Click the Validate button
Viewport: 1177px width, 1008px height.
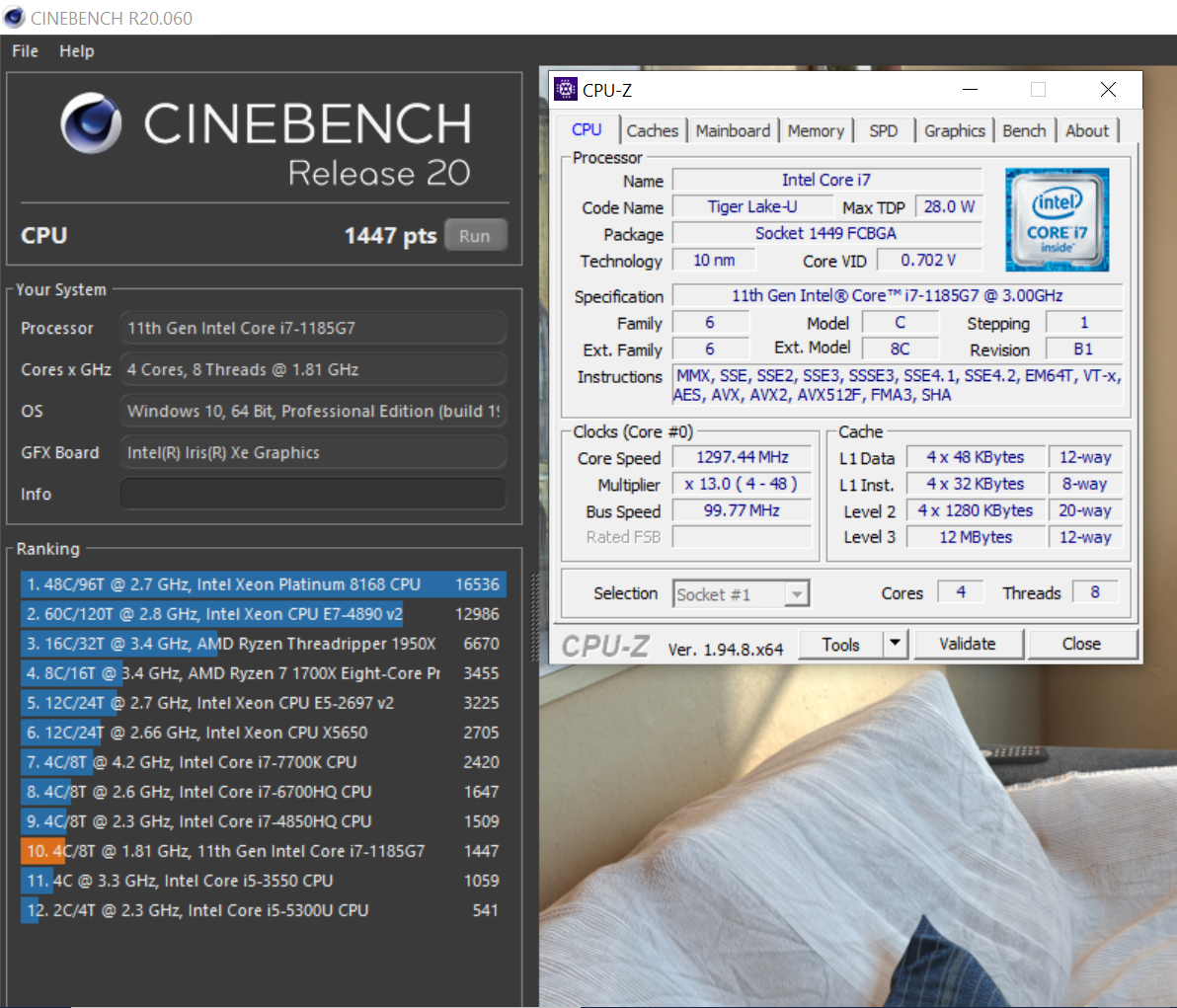[x=967, y=644]
